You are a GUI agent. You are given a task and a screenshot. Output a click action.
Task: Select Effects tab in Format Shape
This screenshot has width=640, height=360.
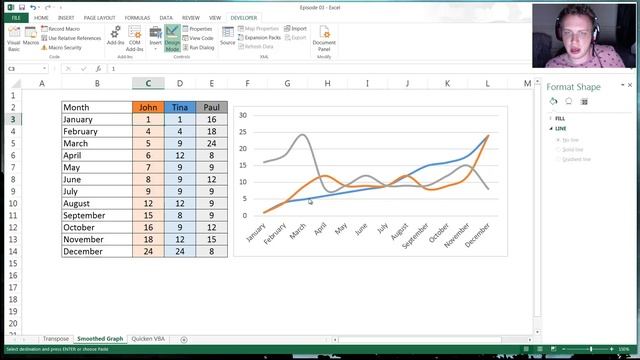pos(569,101)
